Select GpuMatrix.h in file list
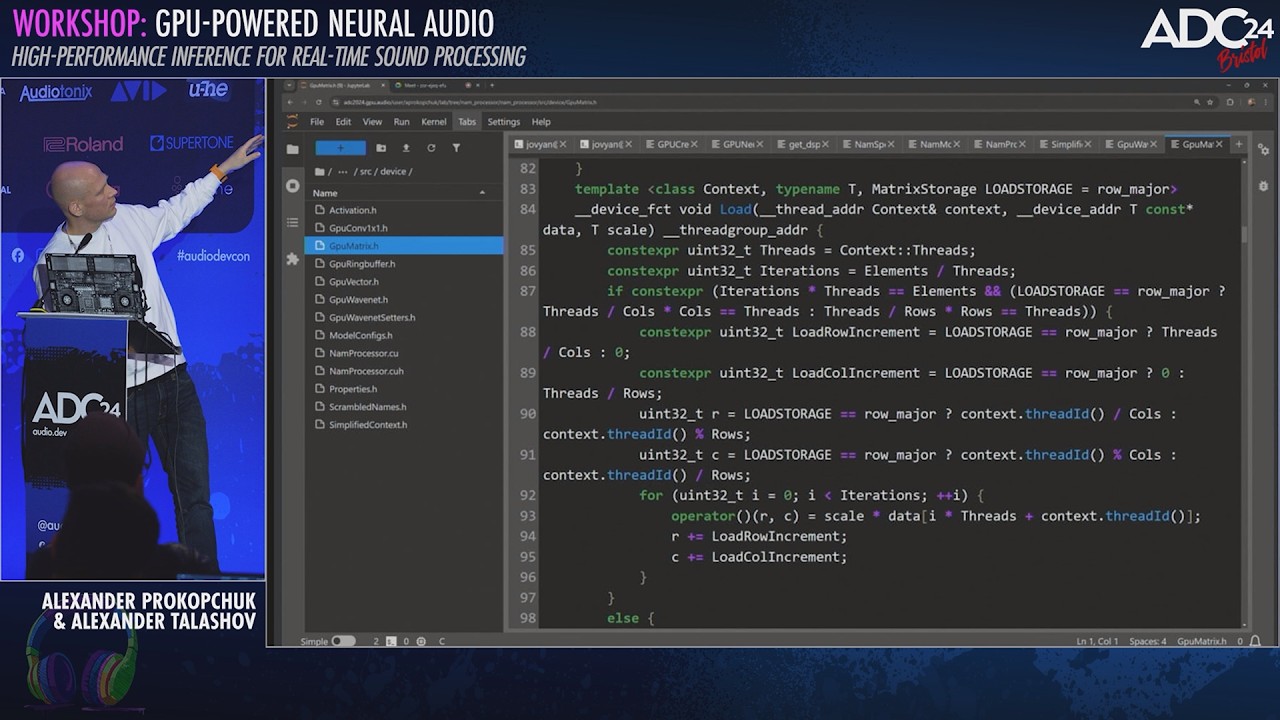 [404, 246]
